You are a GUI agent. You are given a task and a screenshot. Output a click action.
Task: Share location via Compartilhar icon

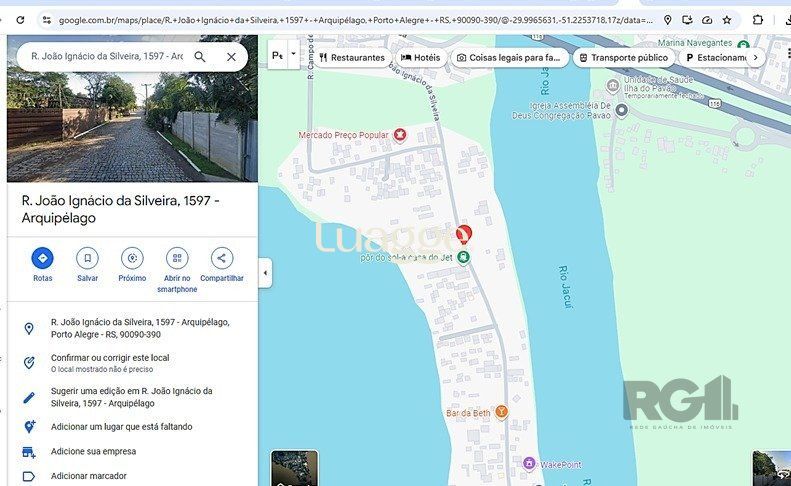click(x=222, y=258)
